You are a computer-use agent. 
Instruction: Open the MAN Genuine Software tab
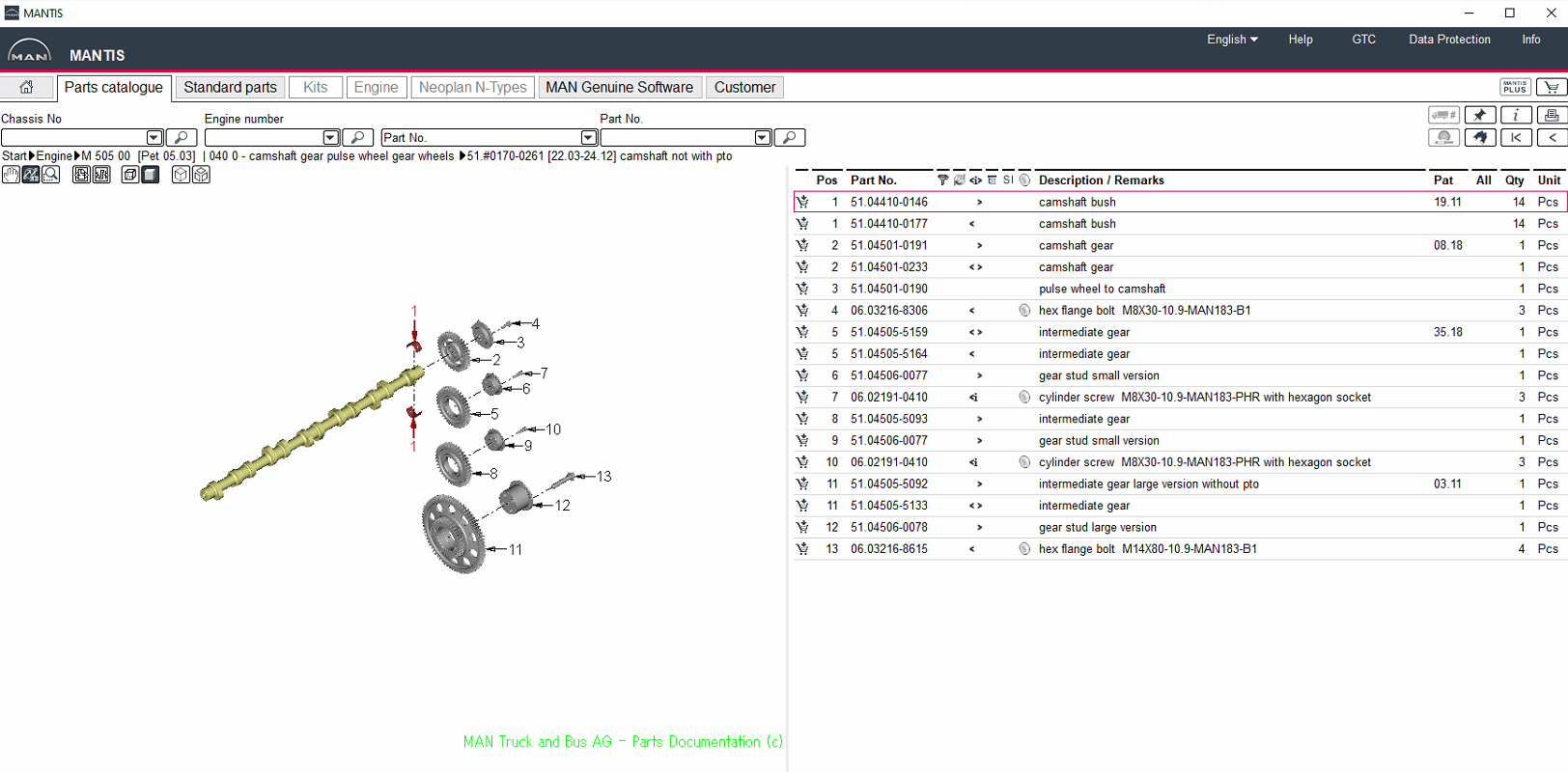(619, 87)
